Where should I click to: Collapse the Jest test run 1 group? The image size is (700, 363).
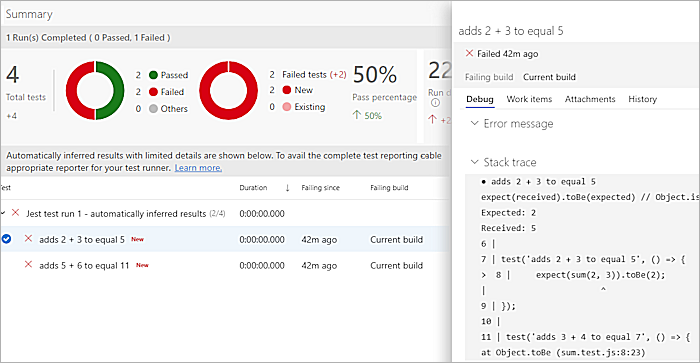pos(3,213)
